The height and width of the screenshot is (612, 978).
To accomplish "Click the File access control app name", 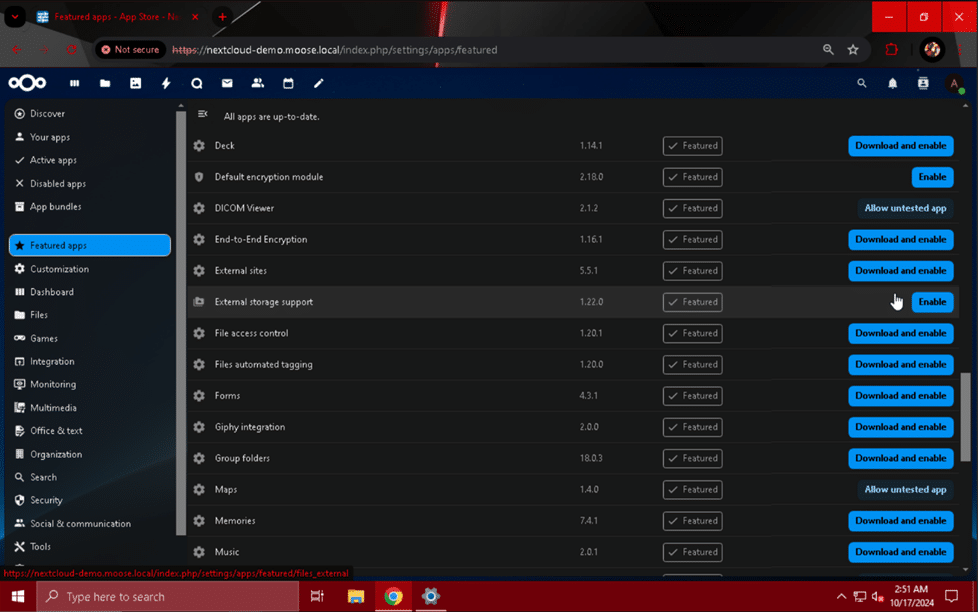I will click(251, 333).
